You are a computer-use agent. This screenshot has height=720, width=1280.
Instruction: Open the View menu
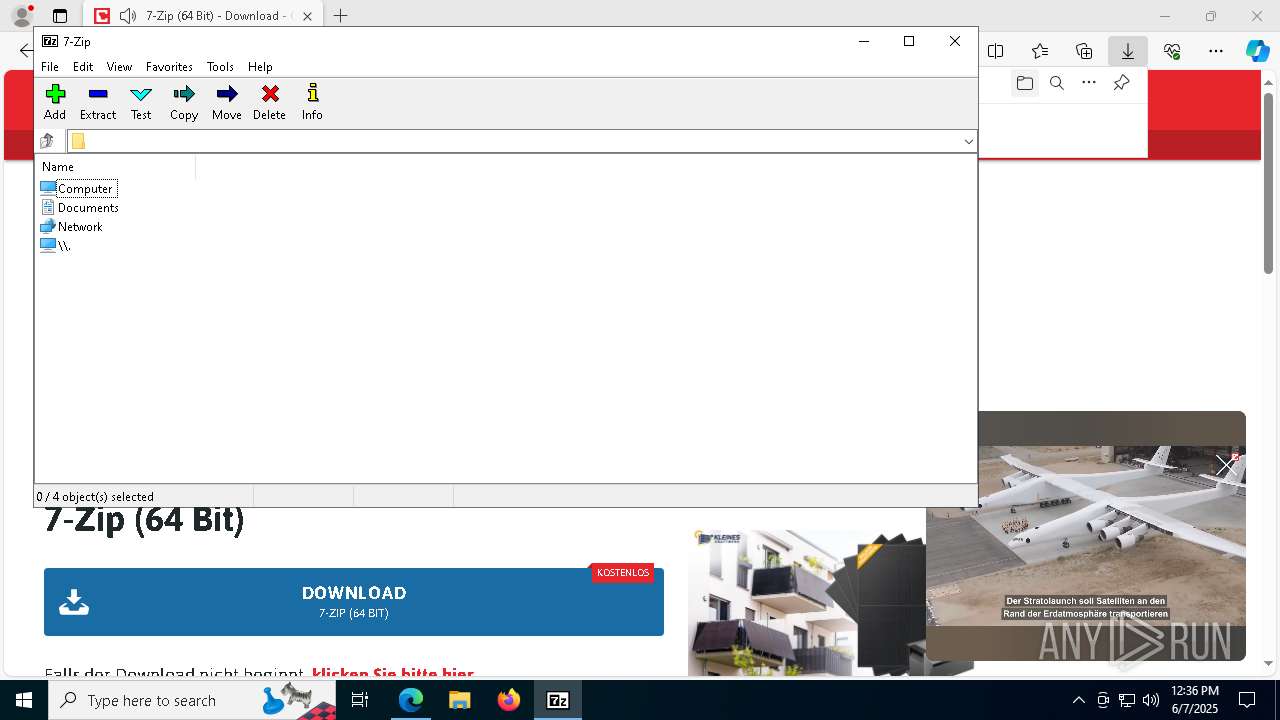pyautogui.click(x=119, y=67)
